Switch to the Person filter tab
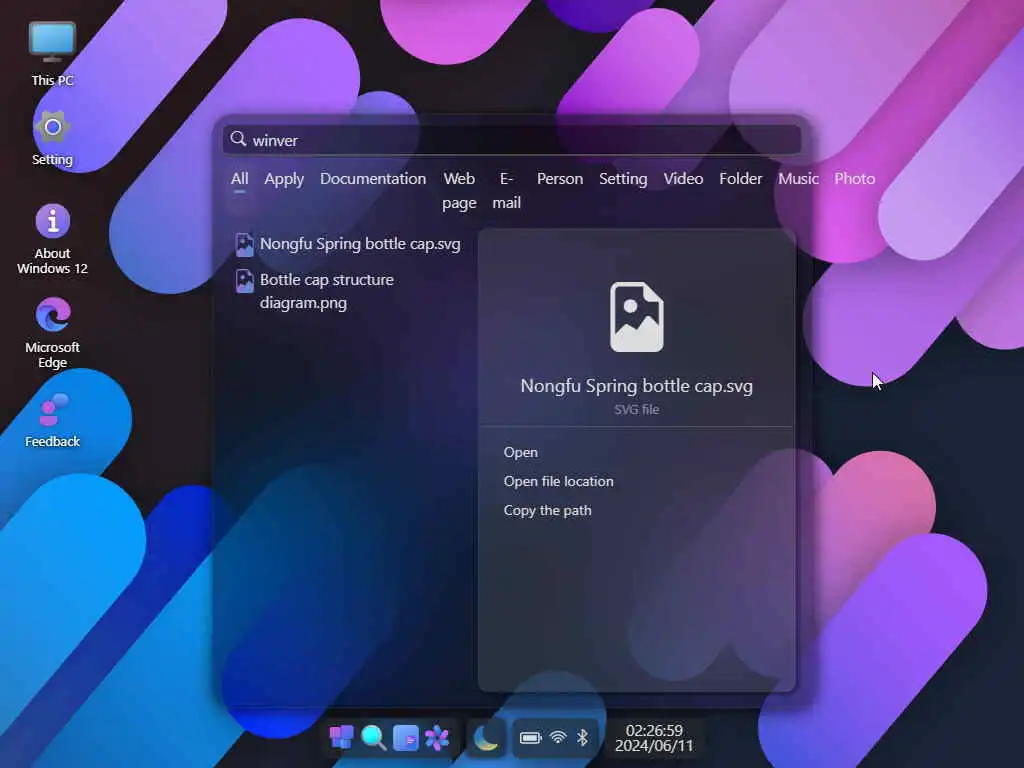Viewport: 1024px width, 768px height. tap(560, 179)
